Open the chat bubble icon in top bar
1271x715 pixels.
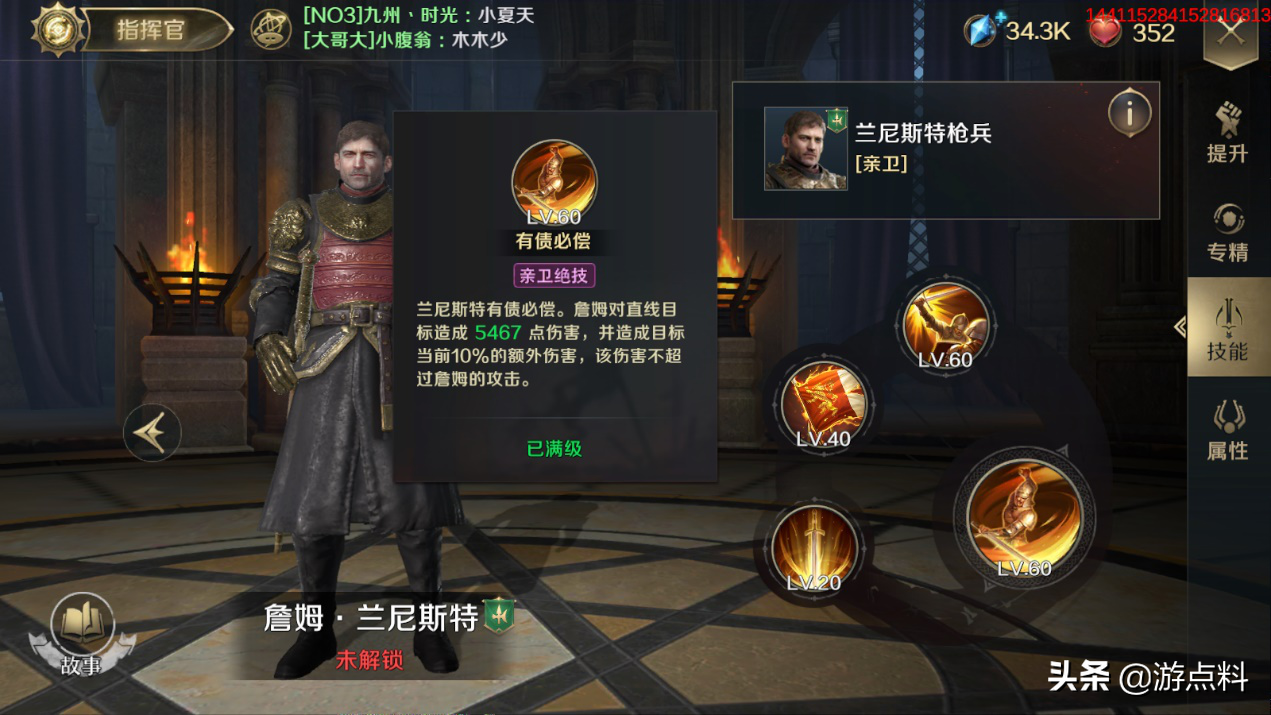[x=270, y=30]
